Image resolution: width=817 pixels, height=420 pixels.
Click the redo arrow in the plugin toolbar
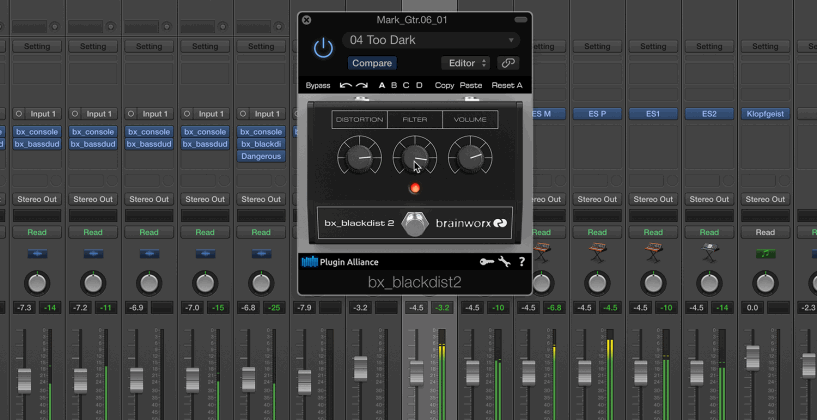(x=362, y=85)
